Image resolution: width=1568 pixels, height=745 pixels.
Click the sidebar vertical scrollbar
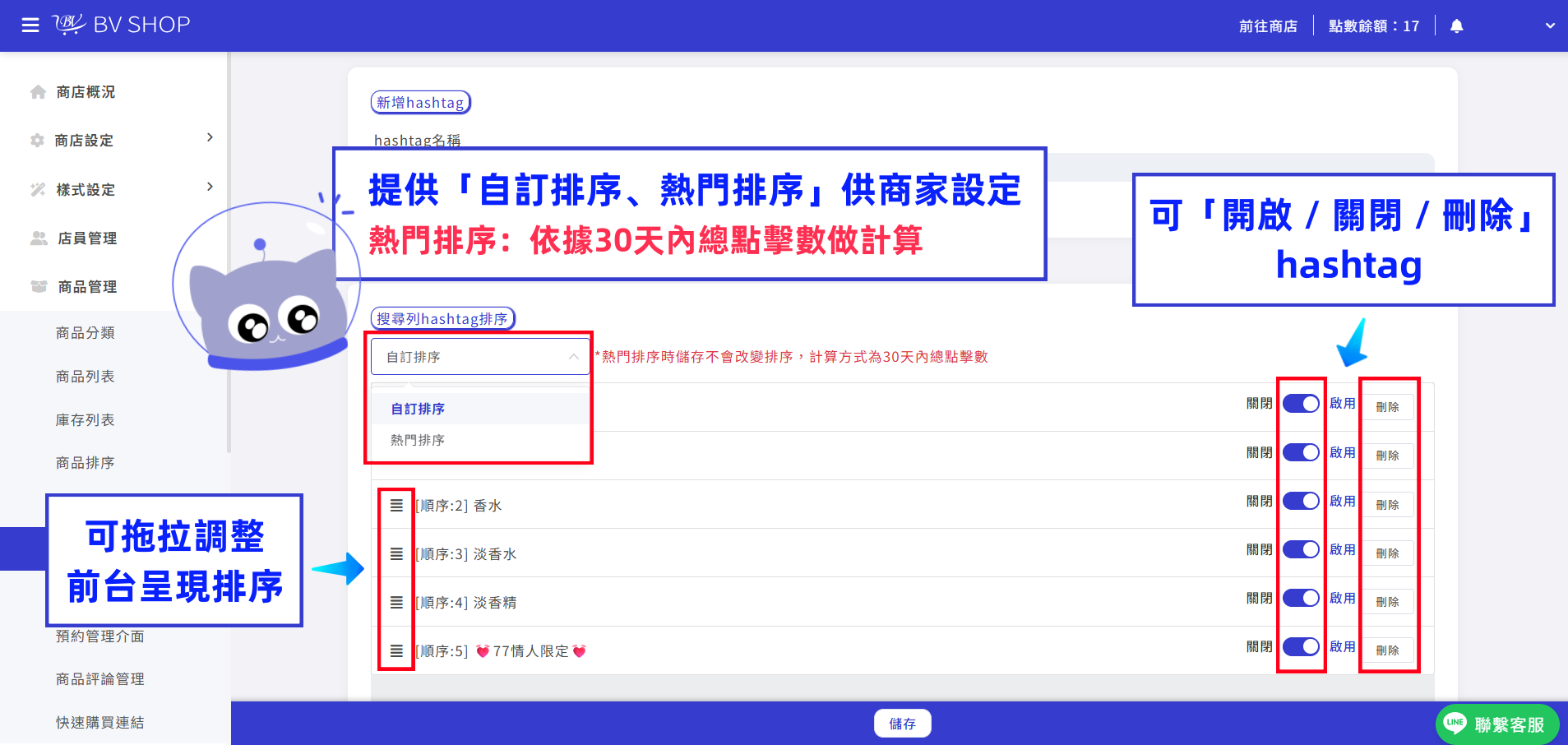click(x=229, y=252)
